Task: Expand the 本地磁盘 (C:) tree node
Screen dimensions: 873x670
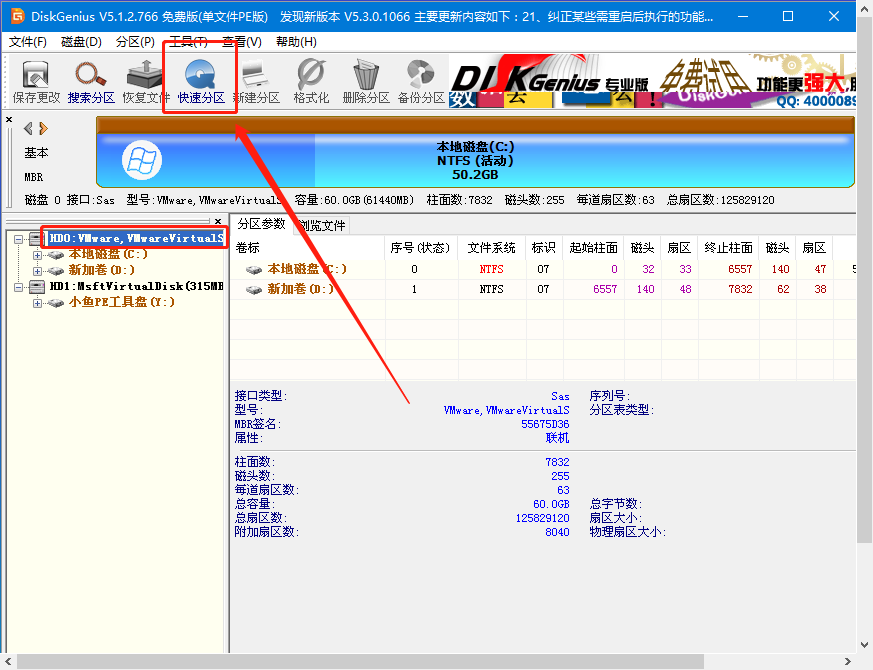Action: point(37,254)
